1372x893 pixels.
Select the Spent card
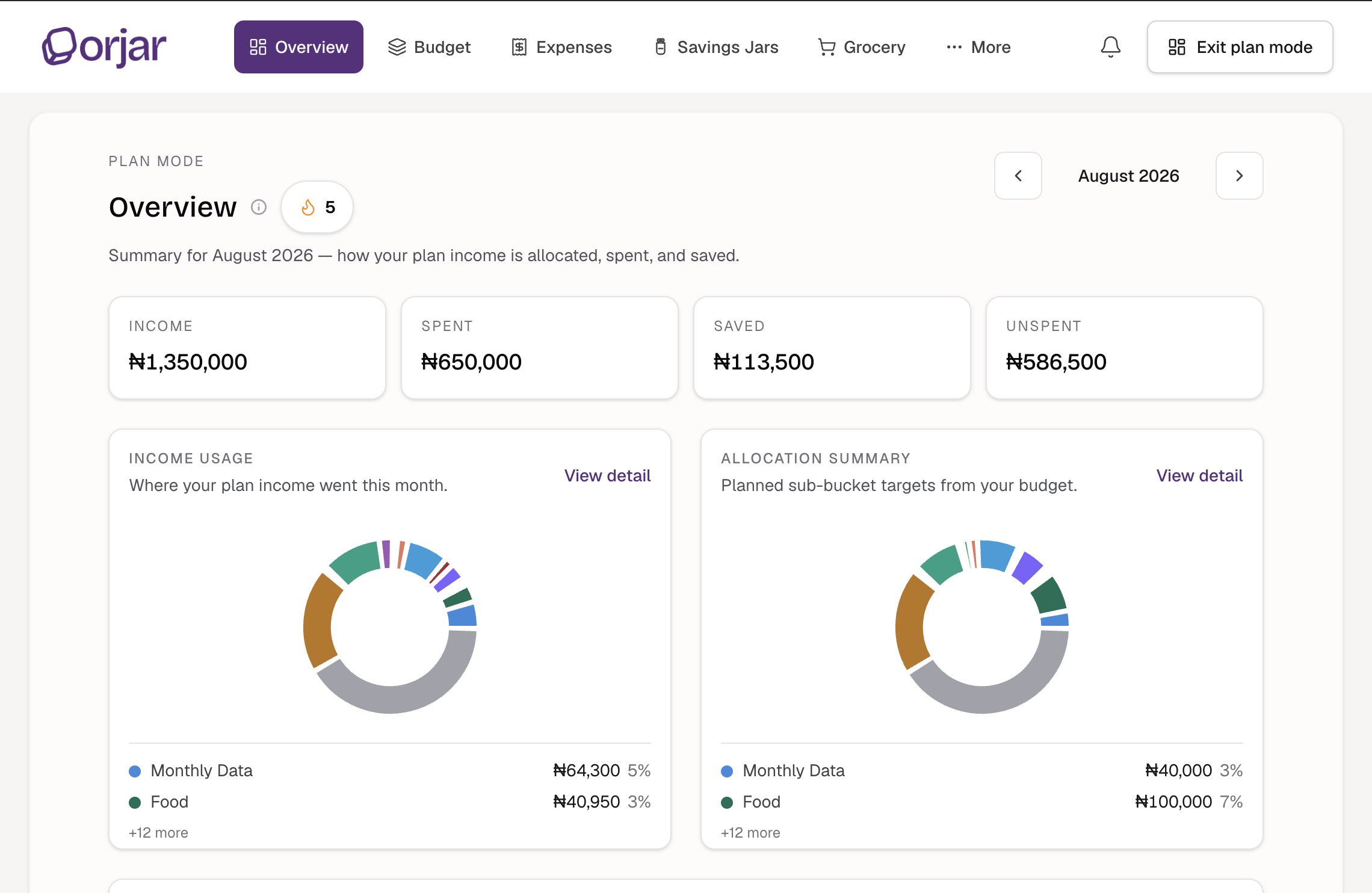point(540,348)
